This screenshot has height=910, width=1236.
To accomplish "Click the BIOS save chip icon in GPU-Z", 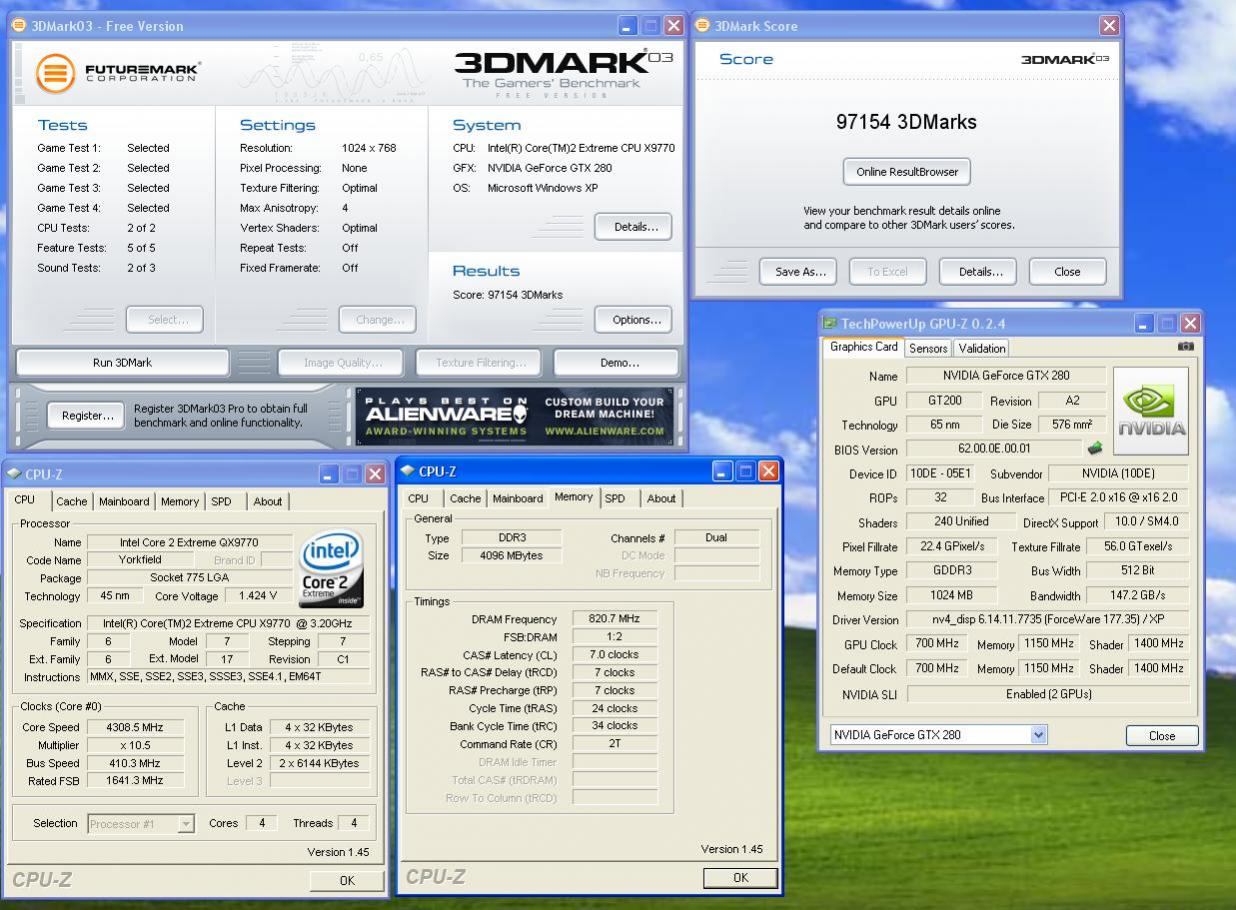I will coord(1095,449).
